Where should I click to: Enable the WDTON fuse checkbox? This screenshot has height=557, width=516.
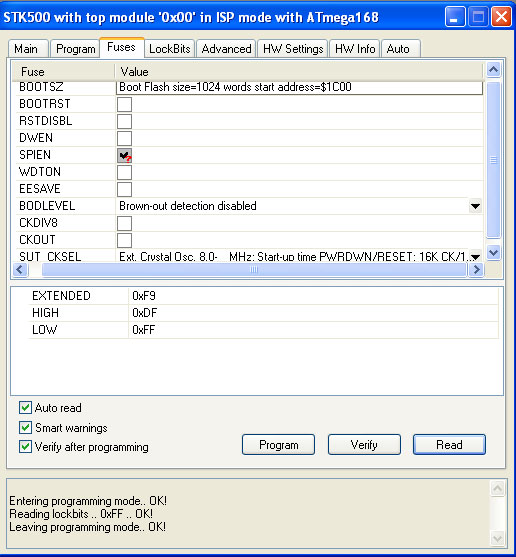coord(124,173)
